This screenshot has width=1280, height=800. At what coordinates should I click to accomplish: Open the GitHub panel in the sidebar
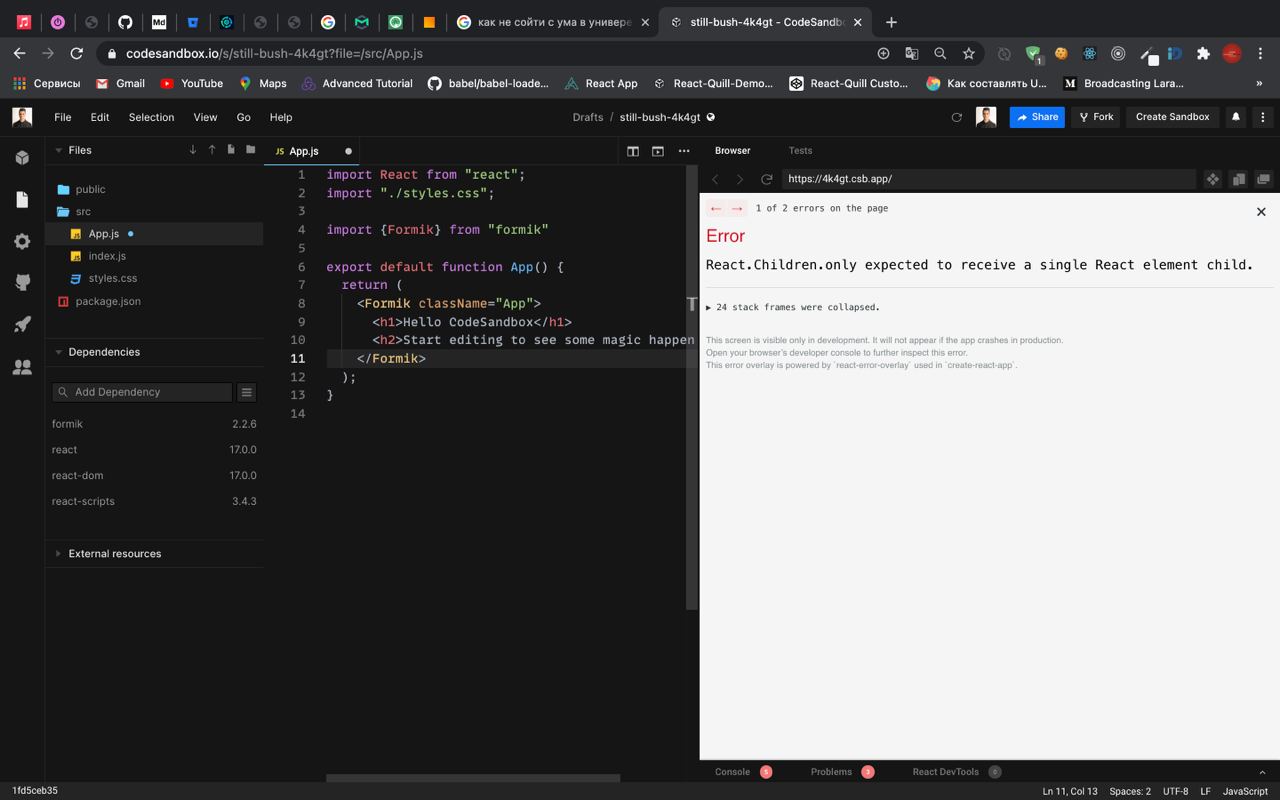pyautogui.click(x=22, y=283)
